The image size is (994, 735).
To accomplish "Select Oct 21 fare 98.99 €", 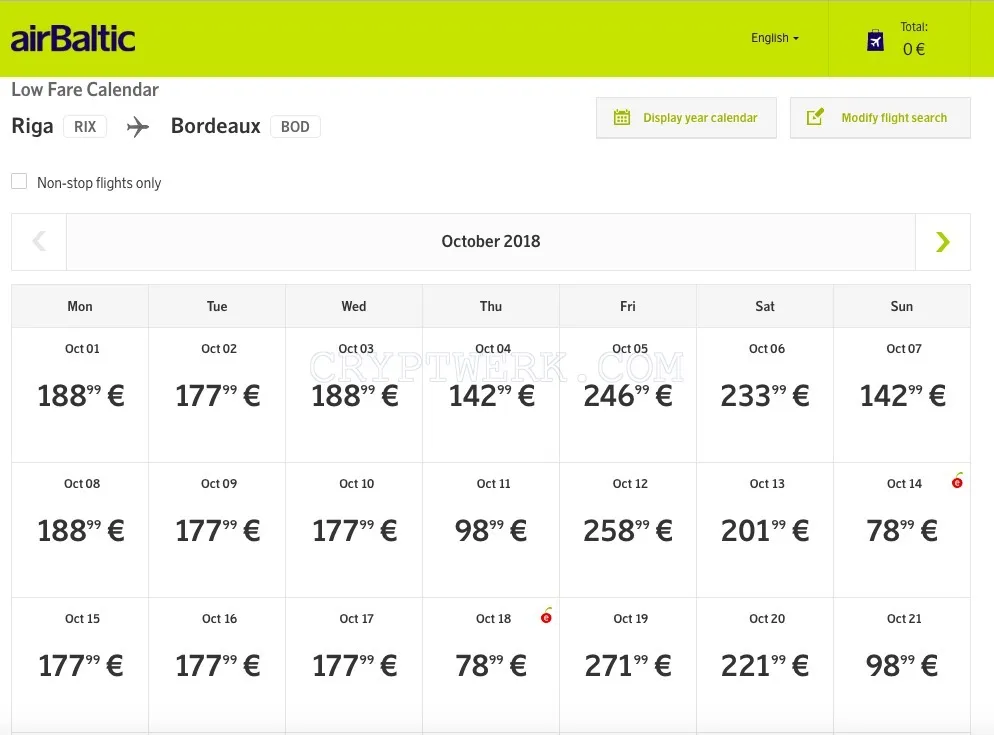I will pos(901,665).
